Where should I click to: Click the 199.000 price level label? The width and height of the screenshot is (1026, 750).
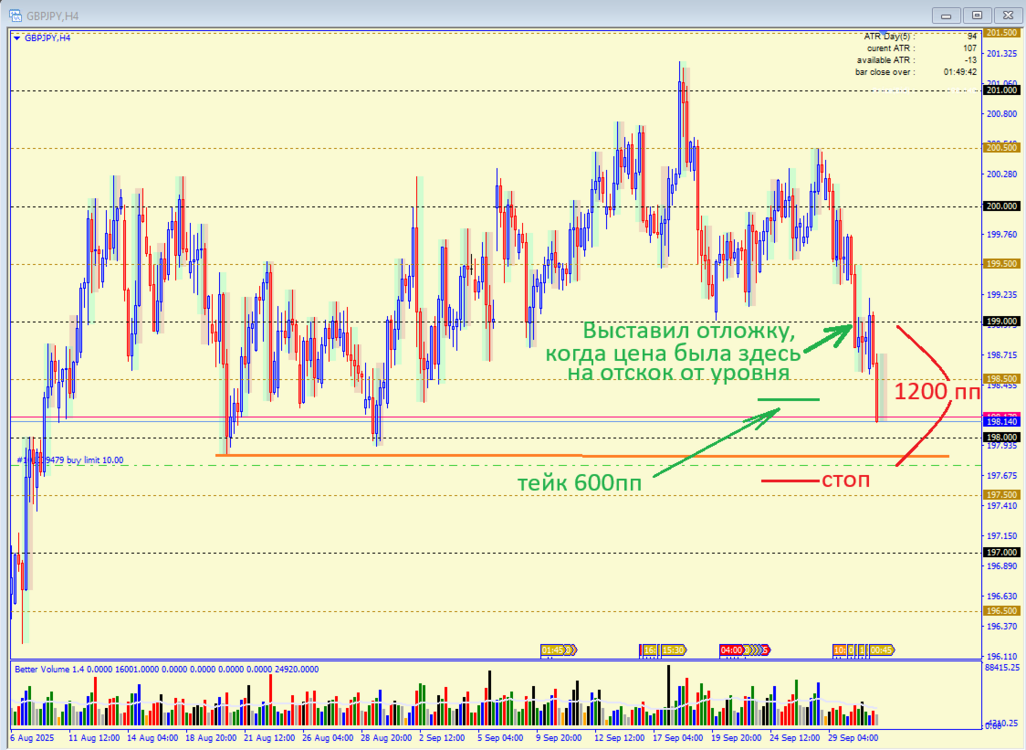(x=1001, y=321)
